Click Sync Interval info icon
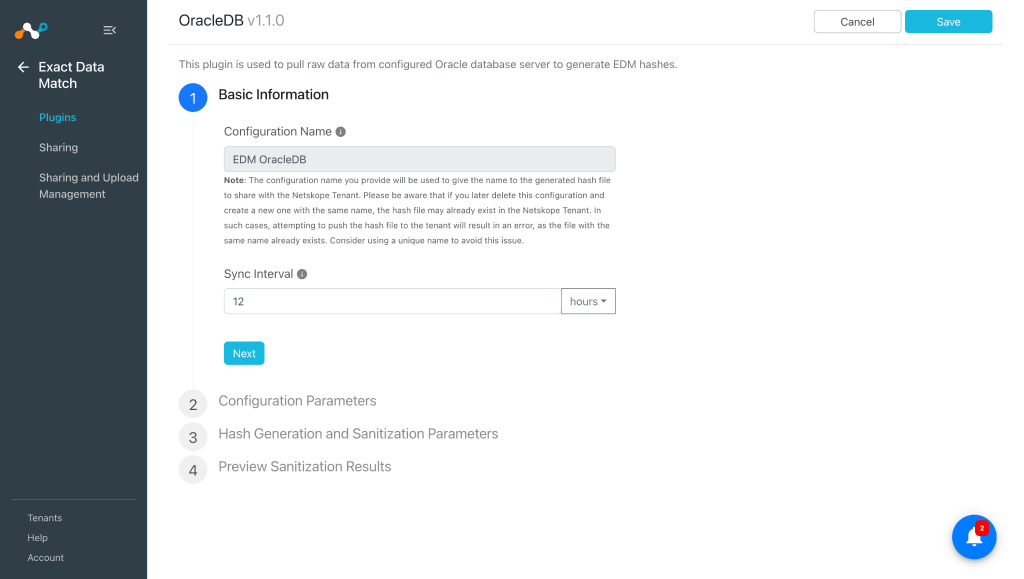Viewport: 1024px width, 579px height. point(302,274)
